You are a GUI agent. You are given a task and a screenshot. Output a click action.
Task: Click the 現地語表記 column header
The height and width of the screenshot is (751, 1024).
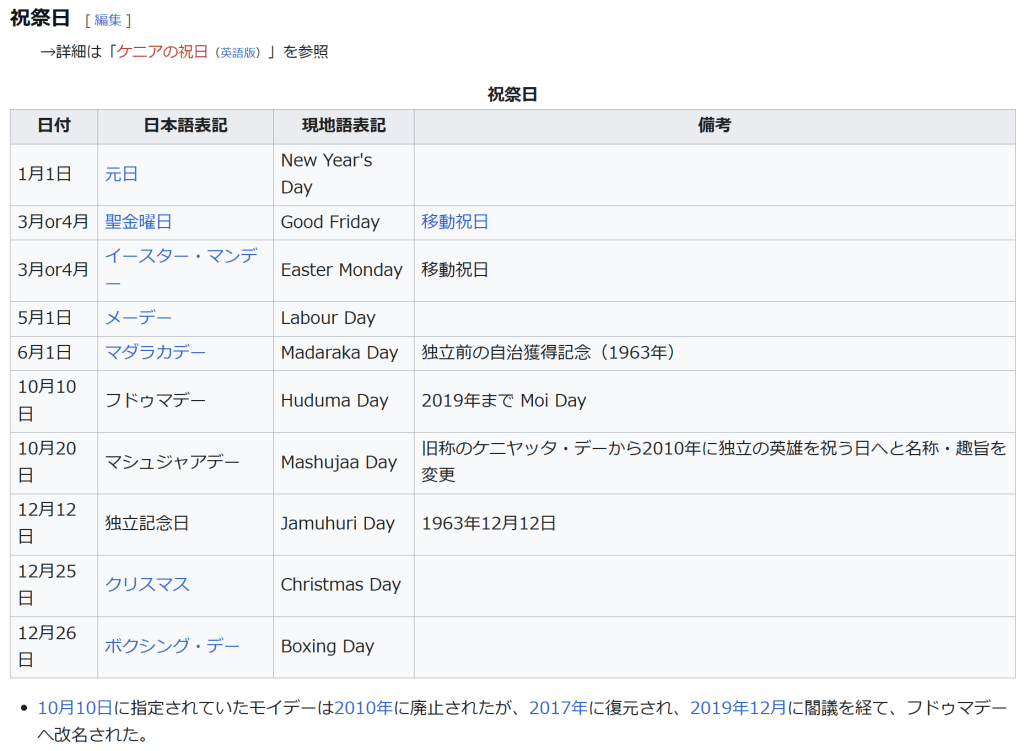coord(343,126)
